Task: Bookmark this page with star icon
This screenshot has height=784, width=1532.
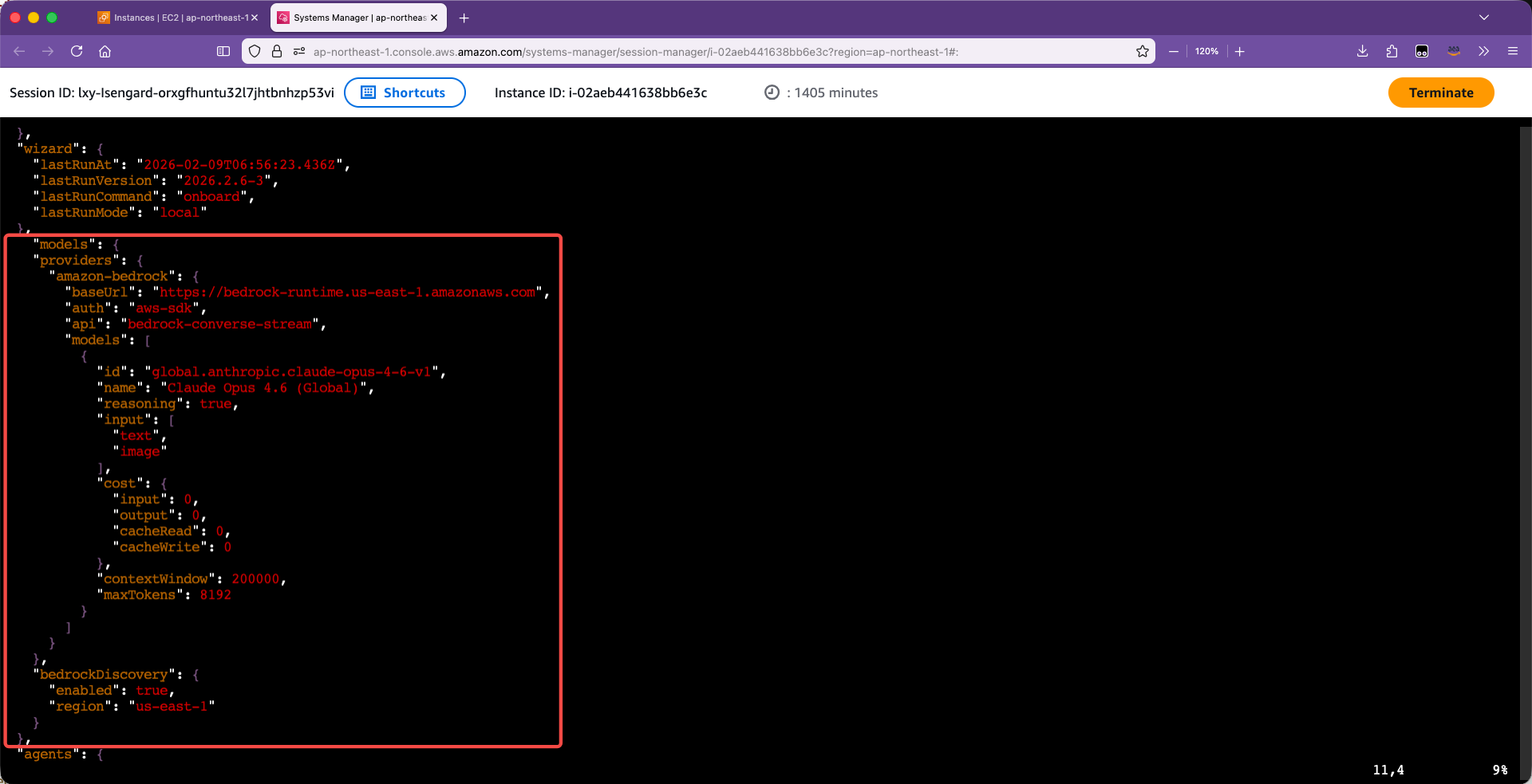Action: (1143, 51)
